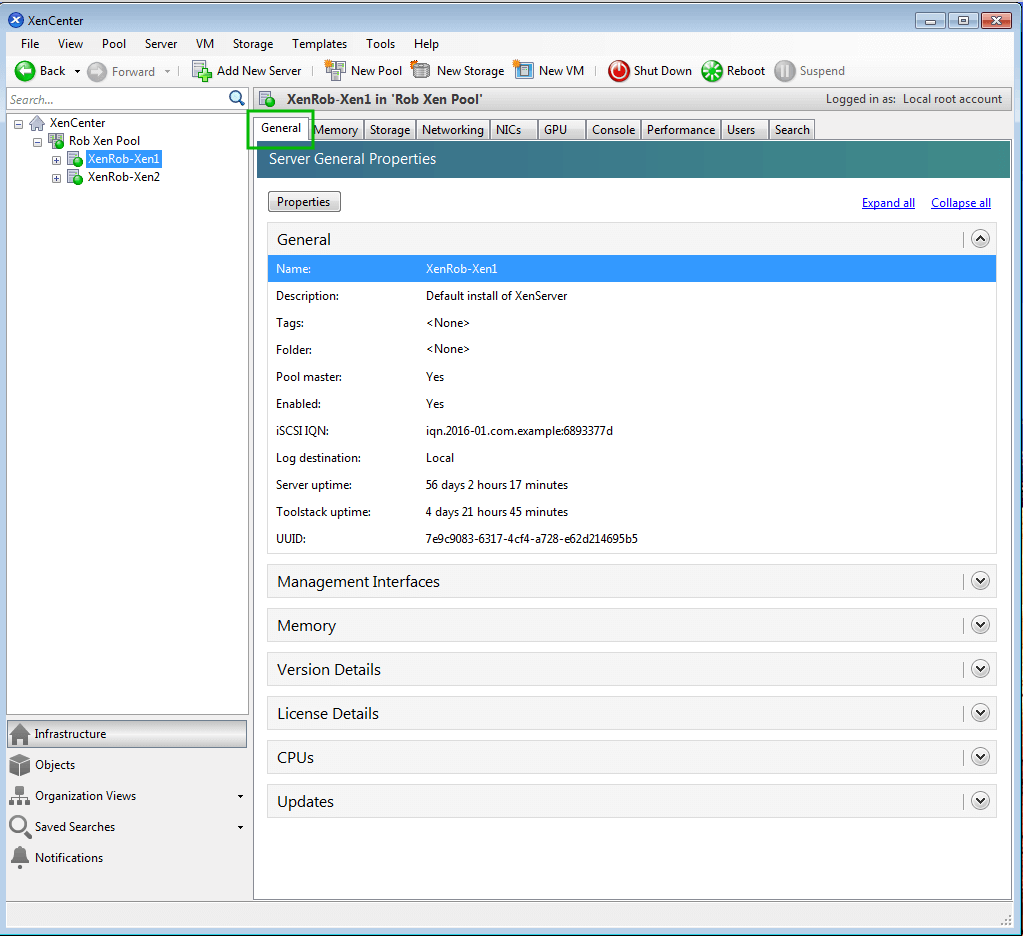Screen dimensions: 1023x936
Task: Open the Saved Searches dropdown arrow
Action: click(x=240, y=828)
